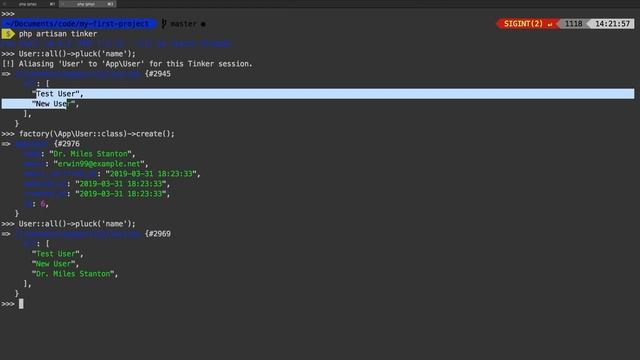Click the 1118 history number in prompt
The image size is (640, 360).
[x=573, y=24]
